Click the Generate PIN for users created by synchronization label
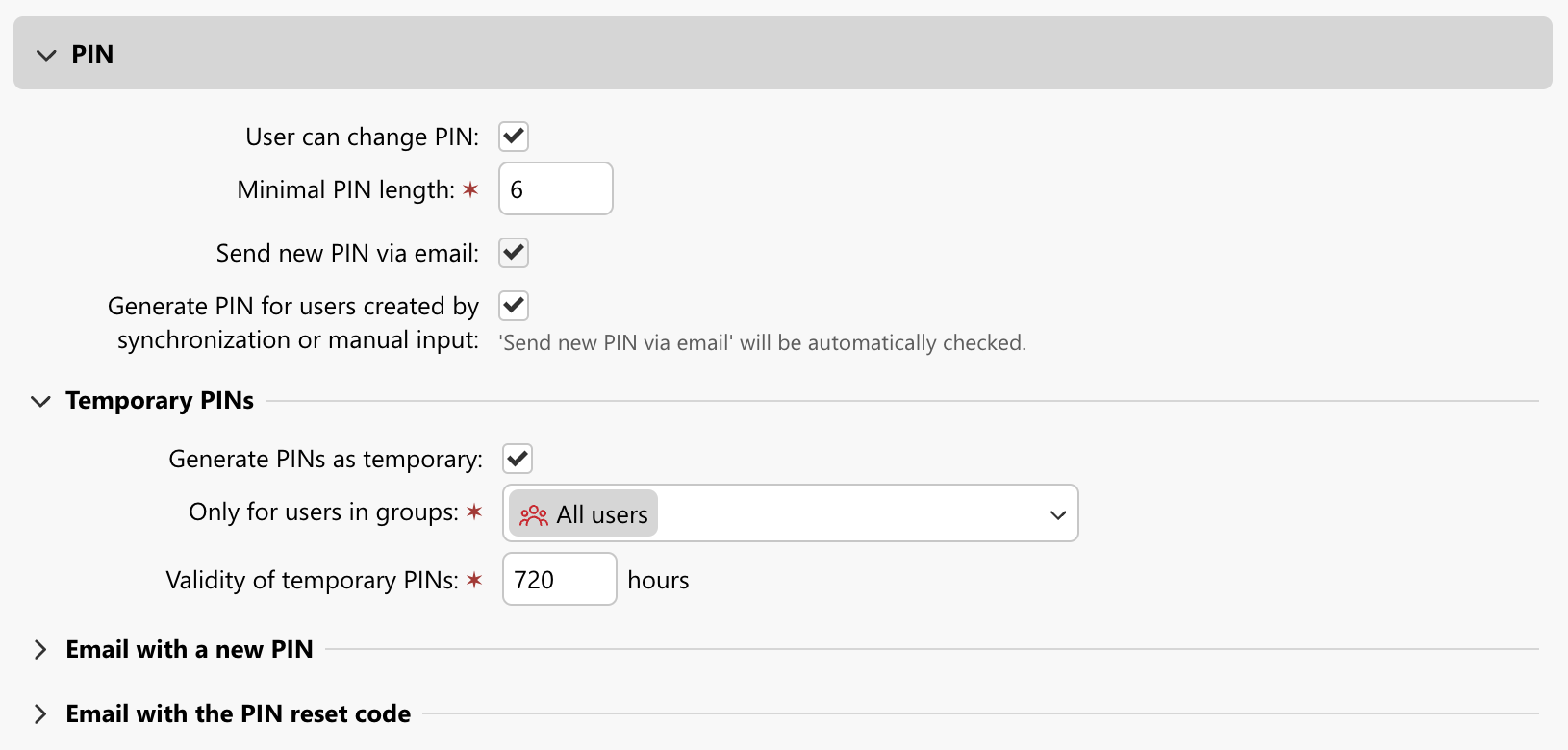 pos(293,322)
